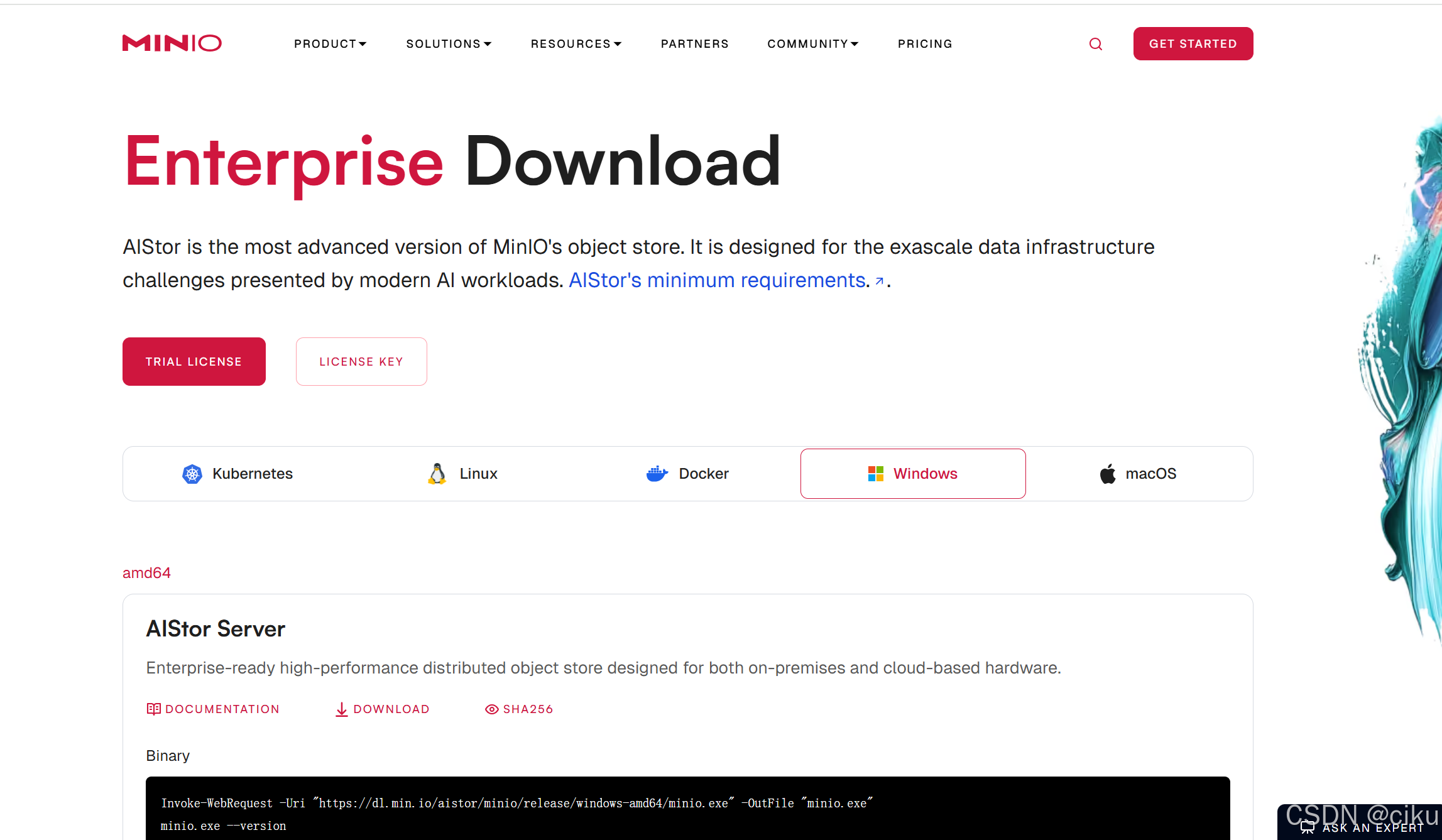The height and width of the screenshot is (840, 1442).
Task: Open the Community dropdown menu
Action: click(x=812, y=44)
